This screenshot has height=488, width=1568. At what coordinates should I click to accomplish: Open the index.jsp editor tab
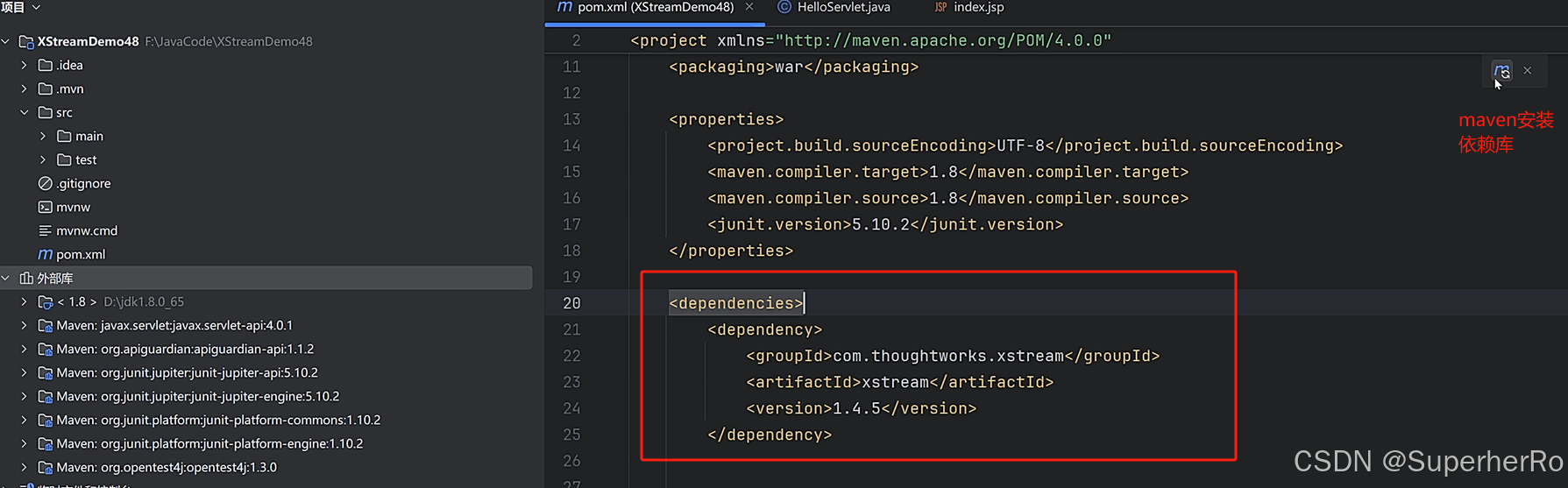point(978,7)
